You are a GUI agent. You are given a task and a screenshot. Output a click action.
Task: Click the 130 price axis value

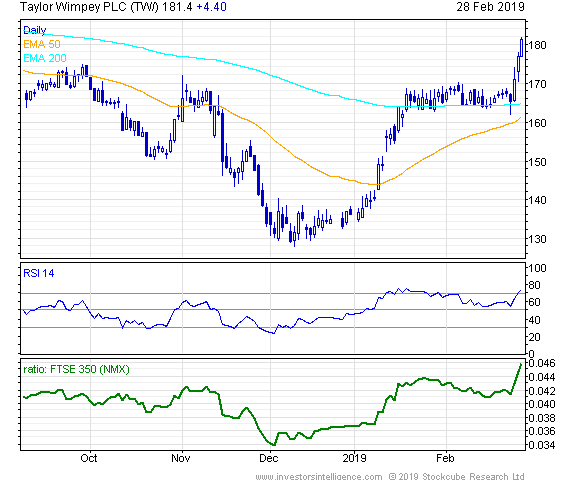(x=537, y=239)
